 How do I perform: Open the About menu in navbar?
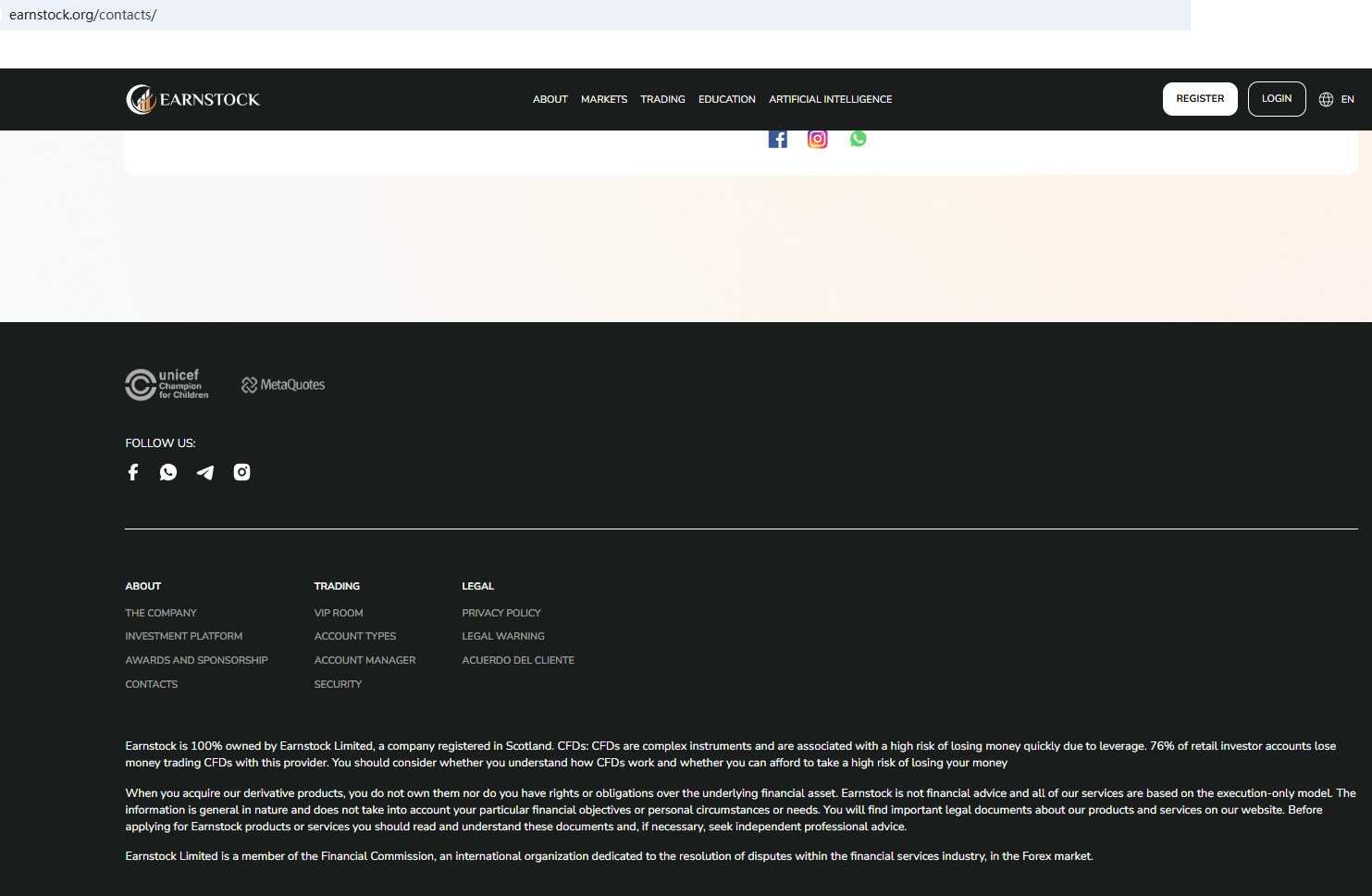click(x=550, y=99)
